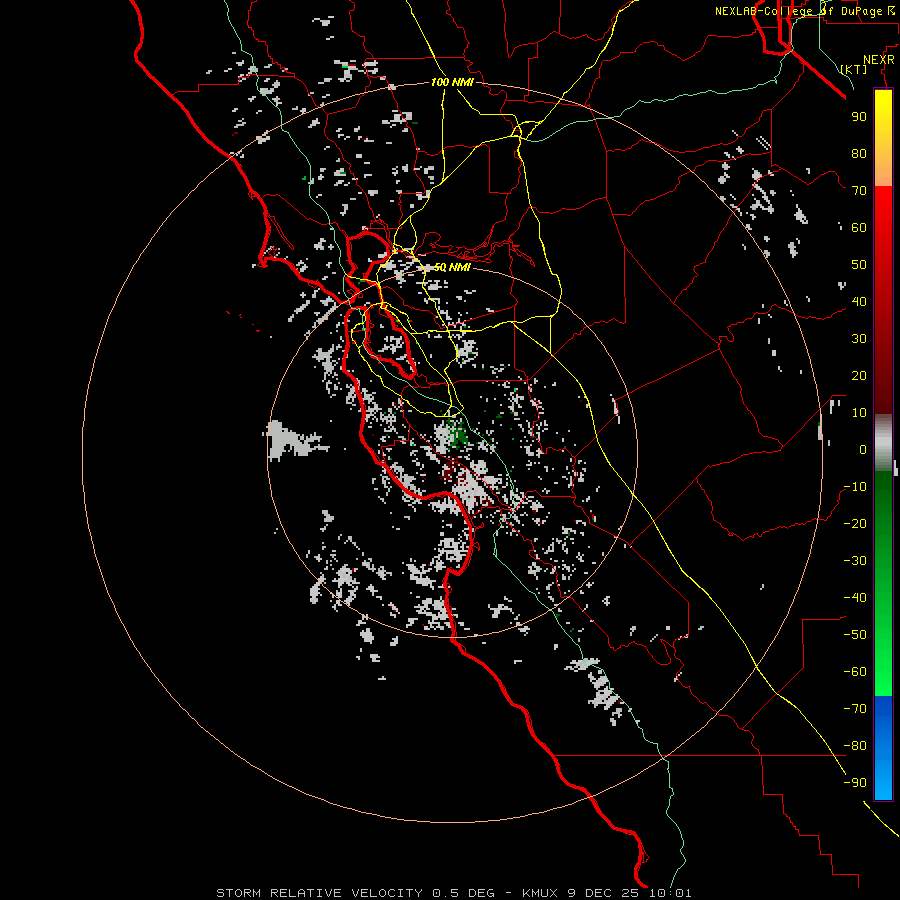Viewport: 900px width, 900px height.
Task: Click the [KT] units label above color bar
Action: point(854,69)
